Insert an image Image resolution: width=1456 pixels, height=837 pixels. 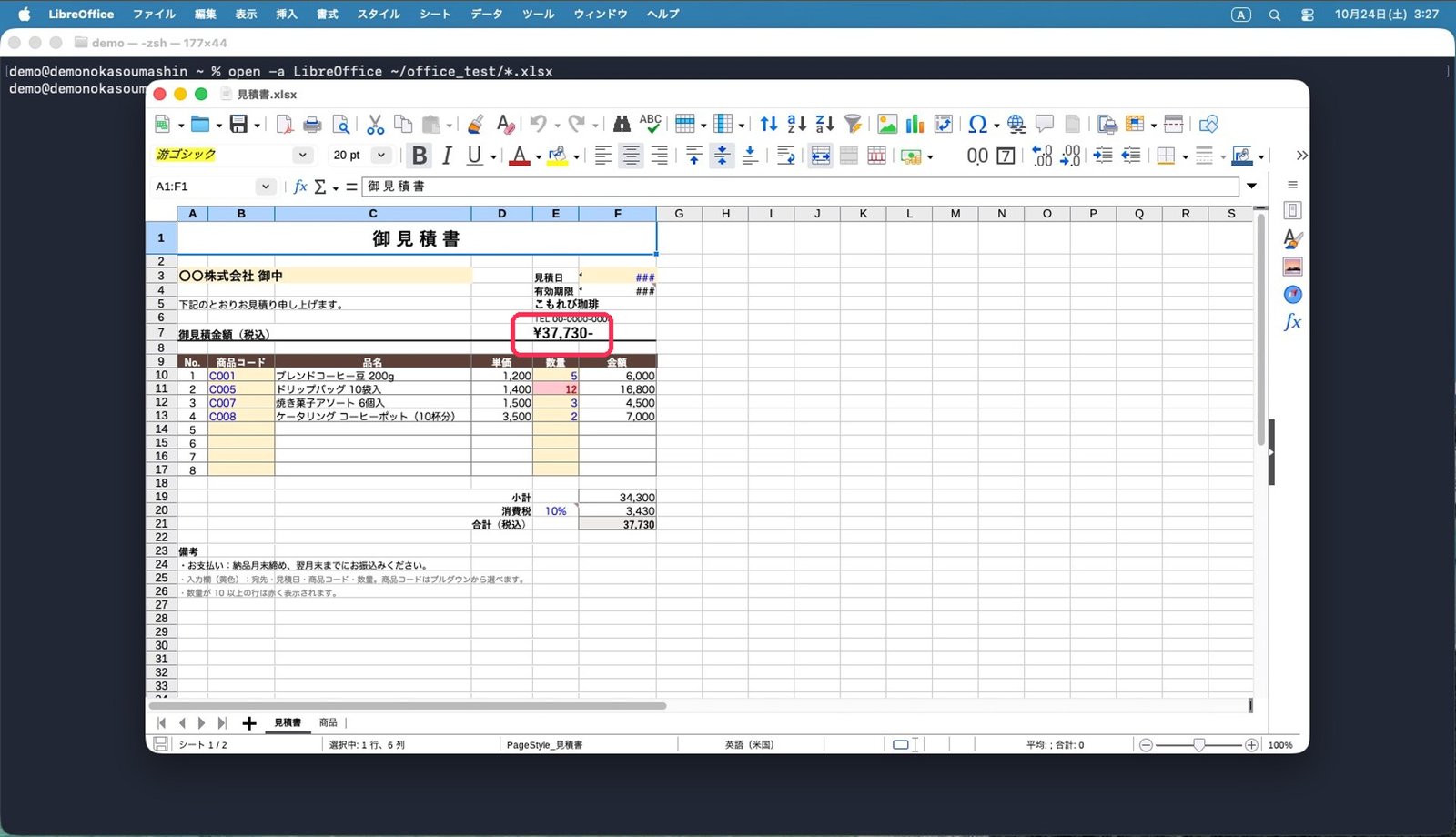(x=887, y=125)
